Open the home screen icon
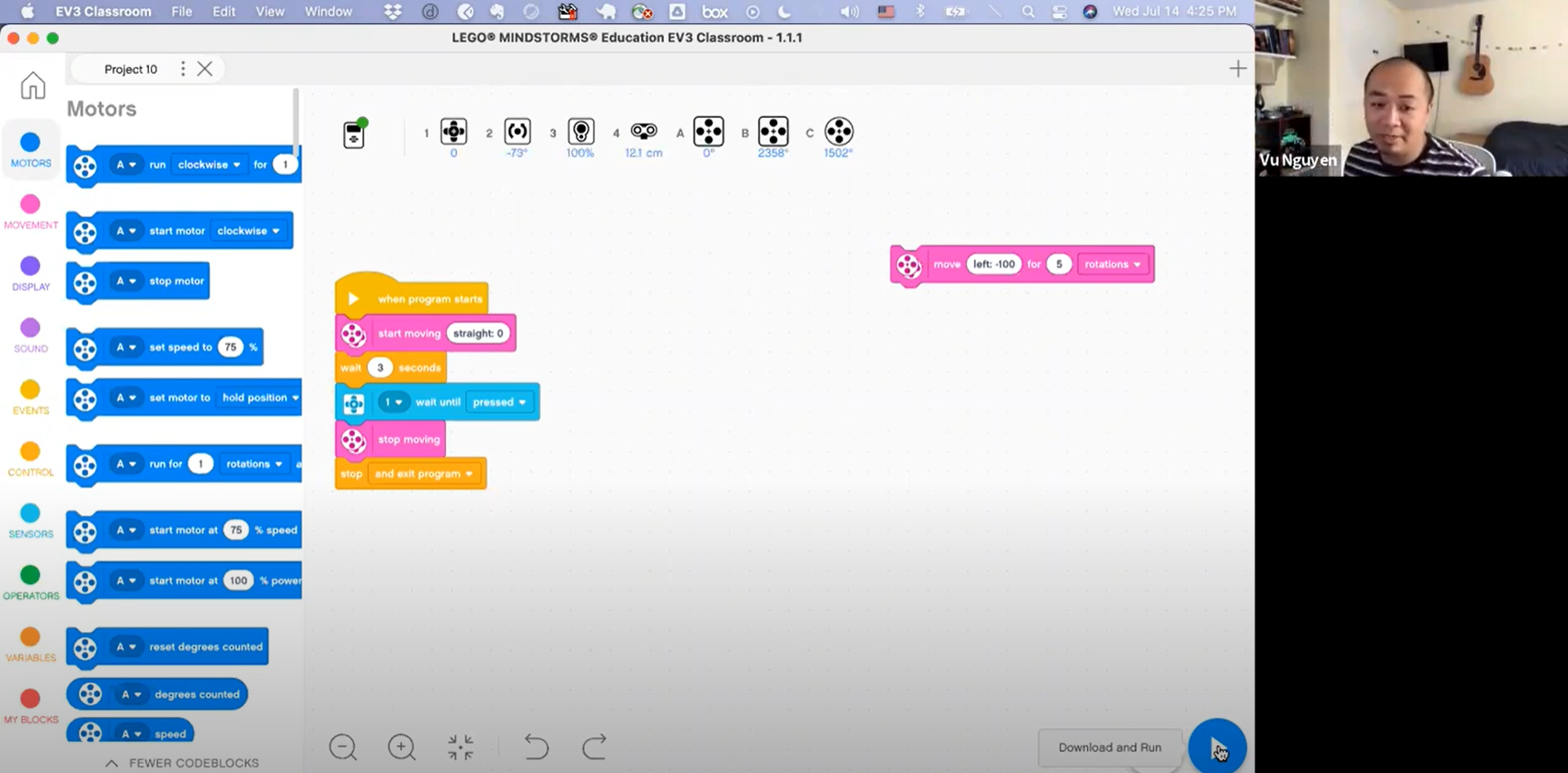The image size is (1568, 773). [x=33, y=85]
